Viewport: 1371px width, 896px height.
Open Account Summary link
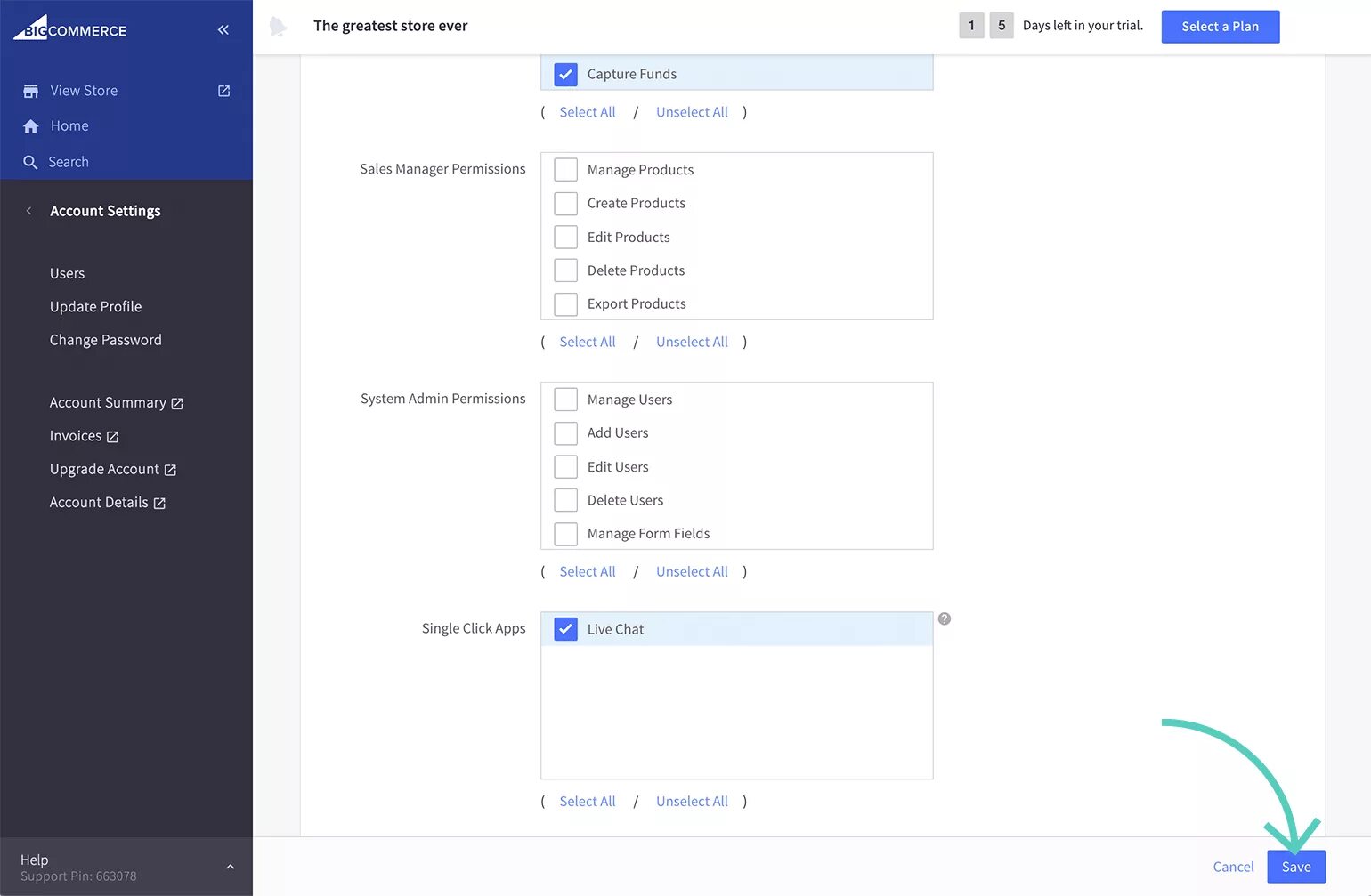click(108, 402)
